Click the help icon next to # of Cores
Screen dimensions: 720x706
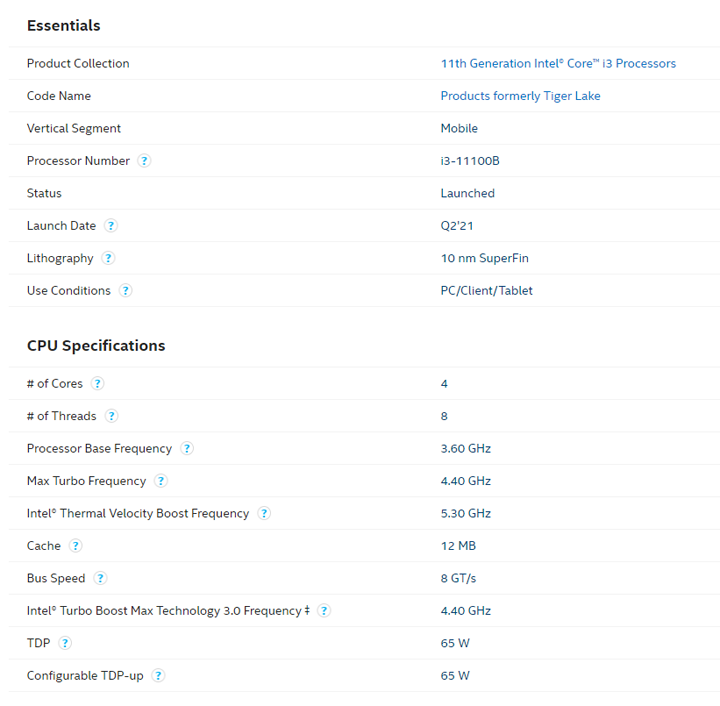(x=97, y=383)
